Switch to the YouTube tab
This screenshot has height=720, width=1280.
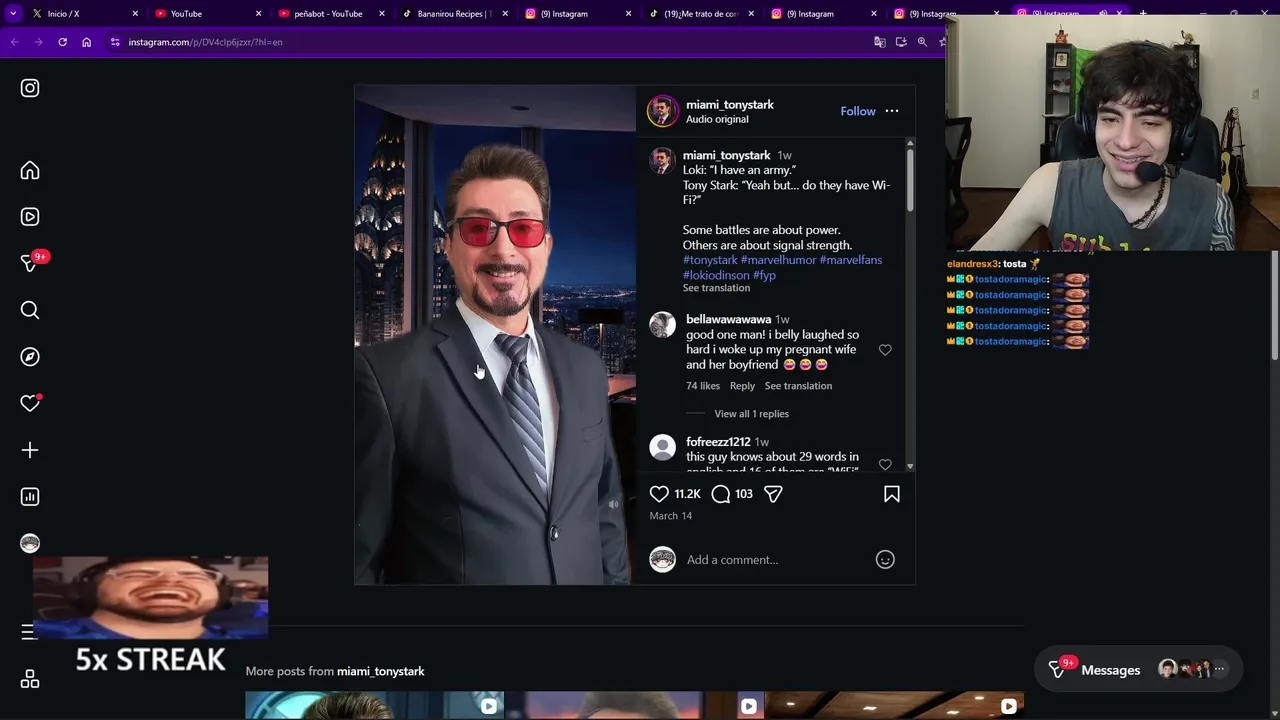tap(207, 14)
